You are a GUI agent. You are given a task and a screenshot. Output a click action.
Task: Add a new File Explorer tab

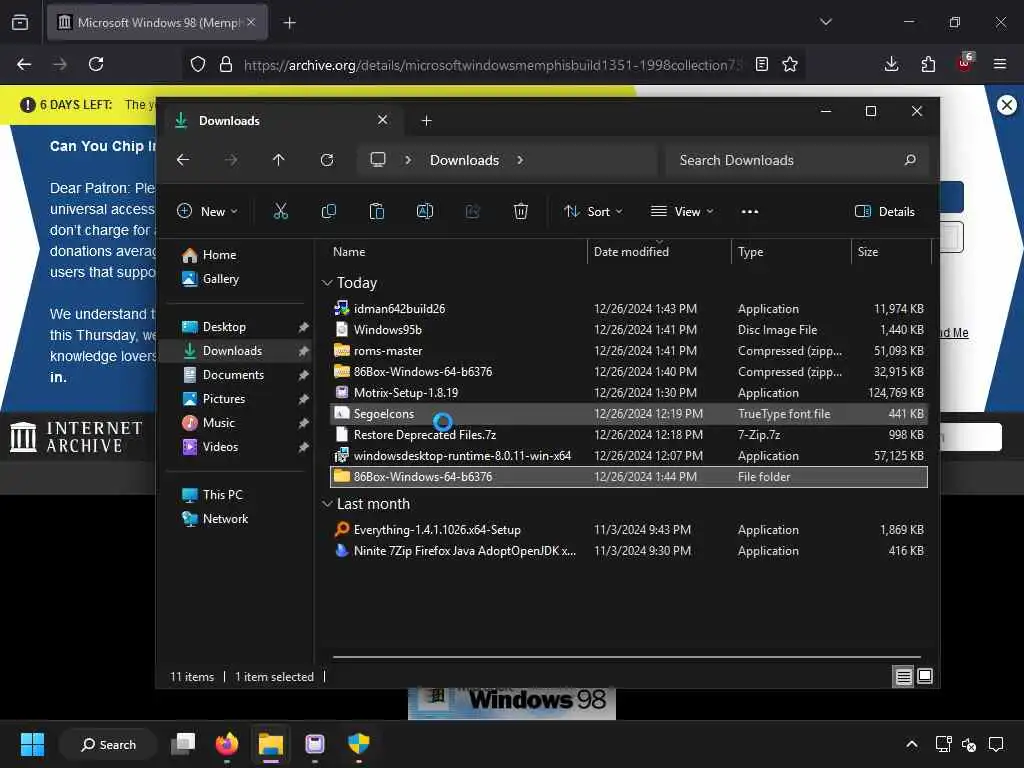426,121
